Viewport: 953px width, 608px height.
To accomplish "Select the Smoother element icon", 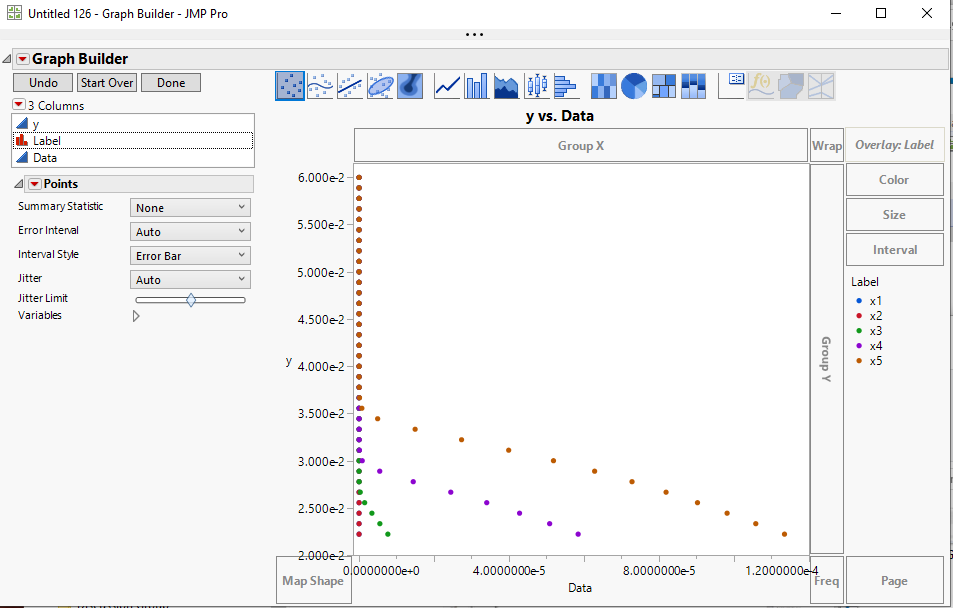I will pyautogui.click(x=320, y=86).
